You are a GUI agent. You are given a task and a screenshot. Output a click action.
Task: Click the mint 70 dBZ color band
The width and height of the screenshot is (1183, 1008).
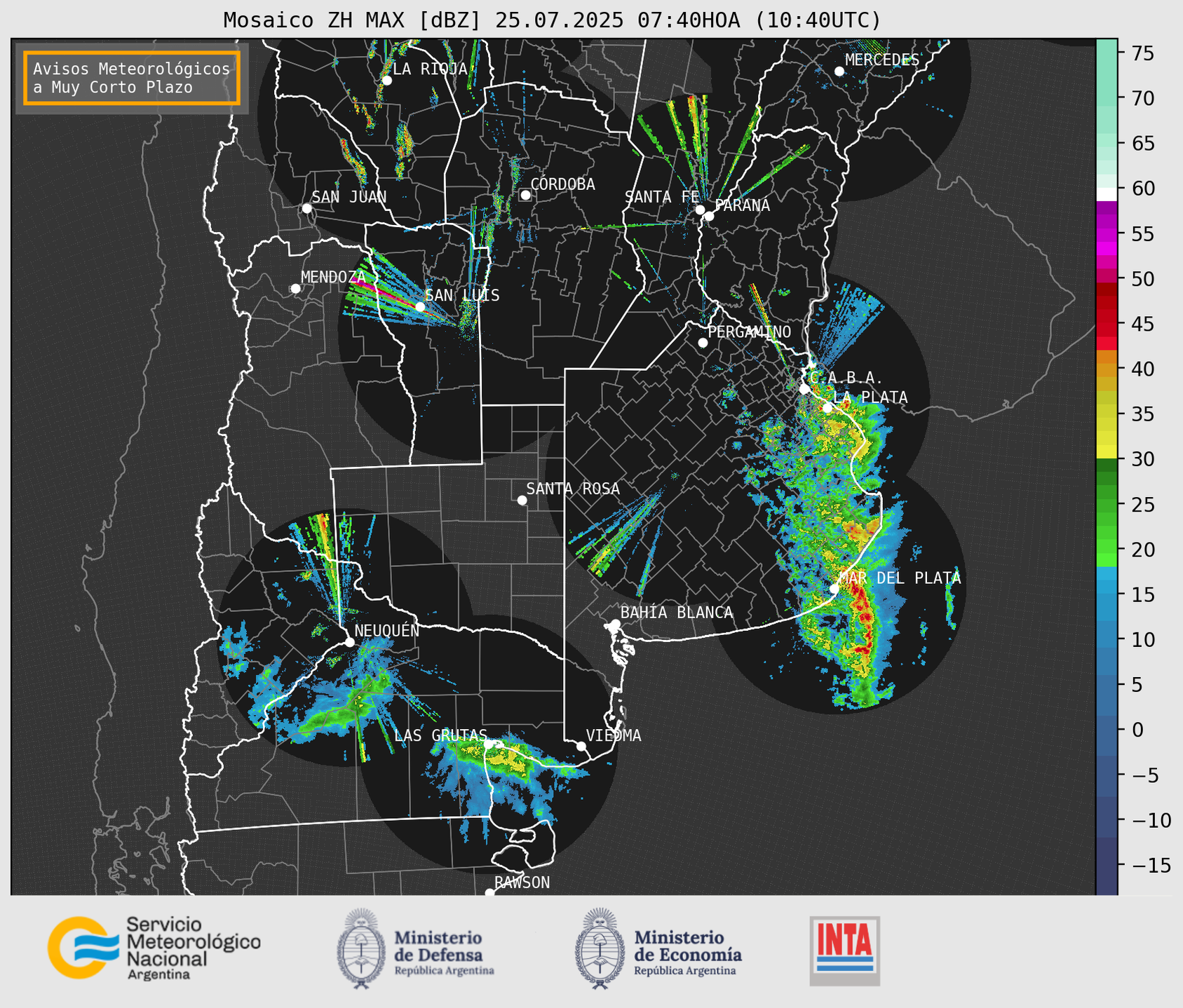click(1107, 98)
